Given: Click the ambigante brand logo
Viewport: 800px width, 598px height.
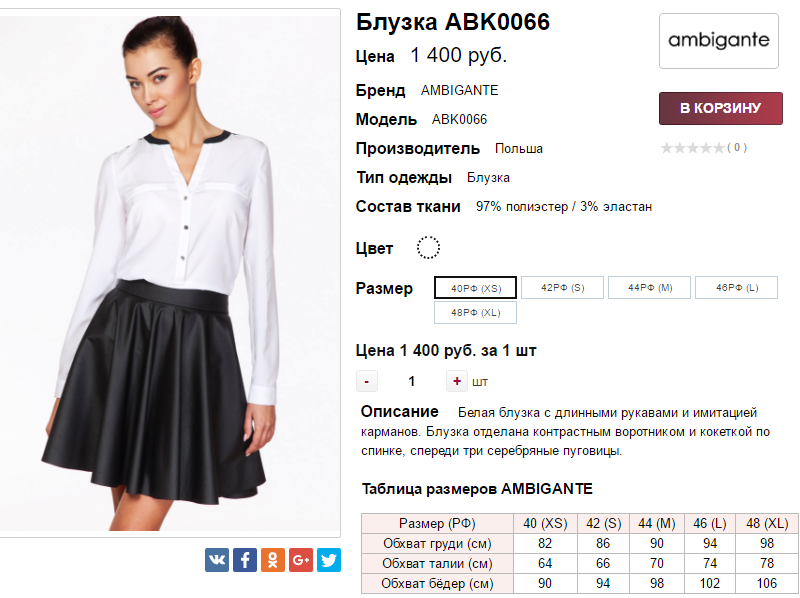Looking at the screenshot, I should click(719, 41).
